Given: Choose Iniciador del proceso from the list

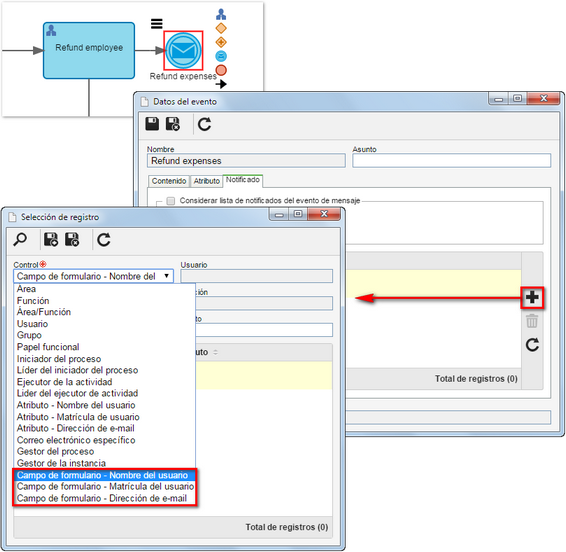Looking at the screenshot, I should click(59, 359).
